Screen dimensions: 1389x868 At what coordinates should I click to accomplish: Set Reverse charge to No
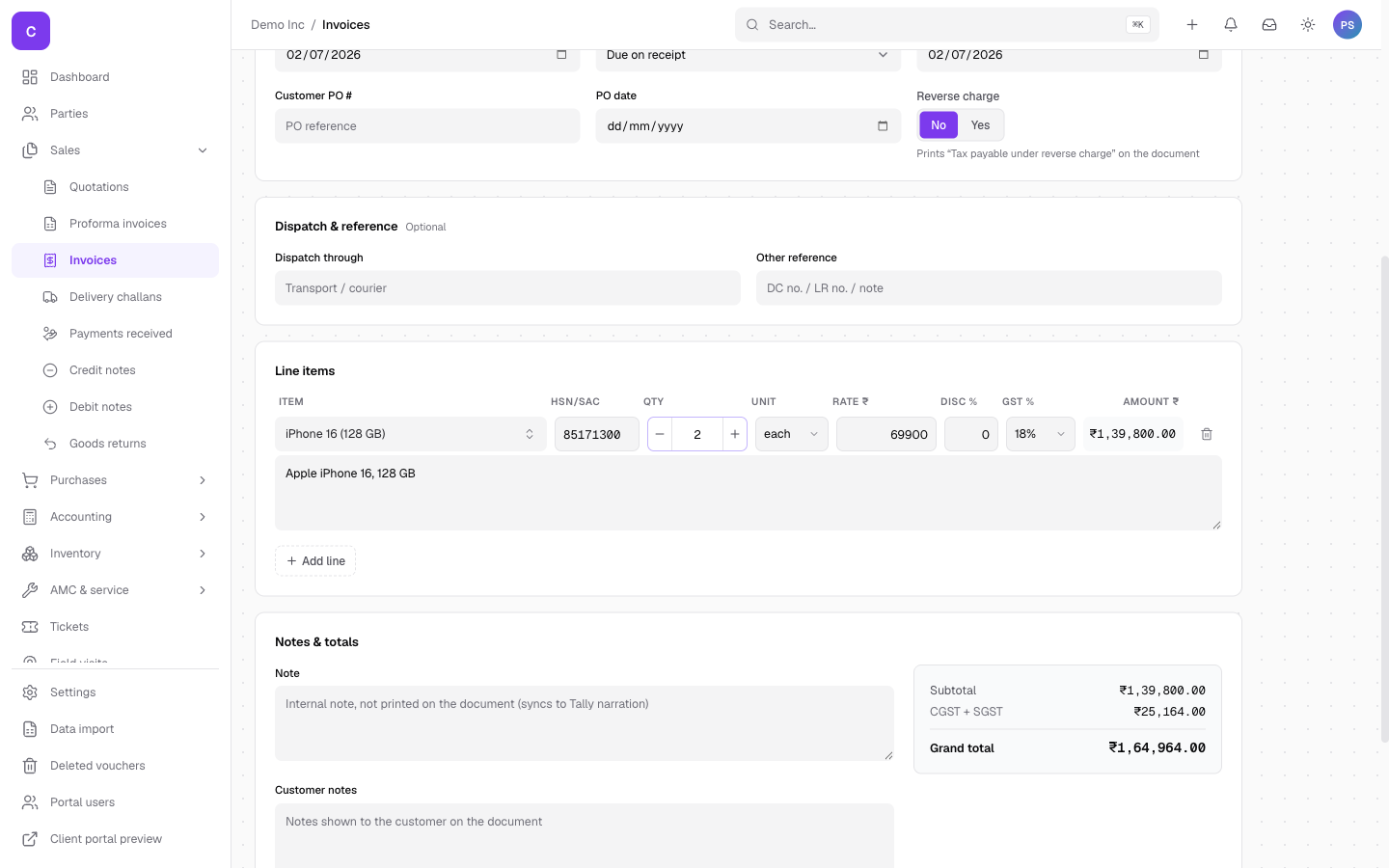[x=939, y=125]
